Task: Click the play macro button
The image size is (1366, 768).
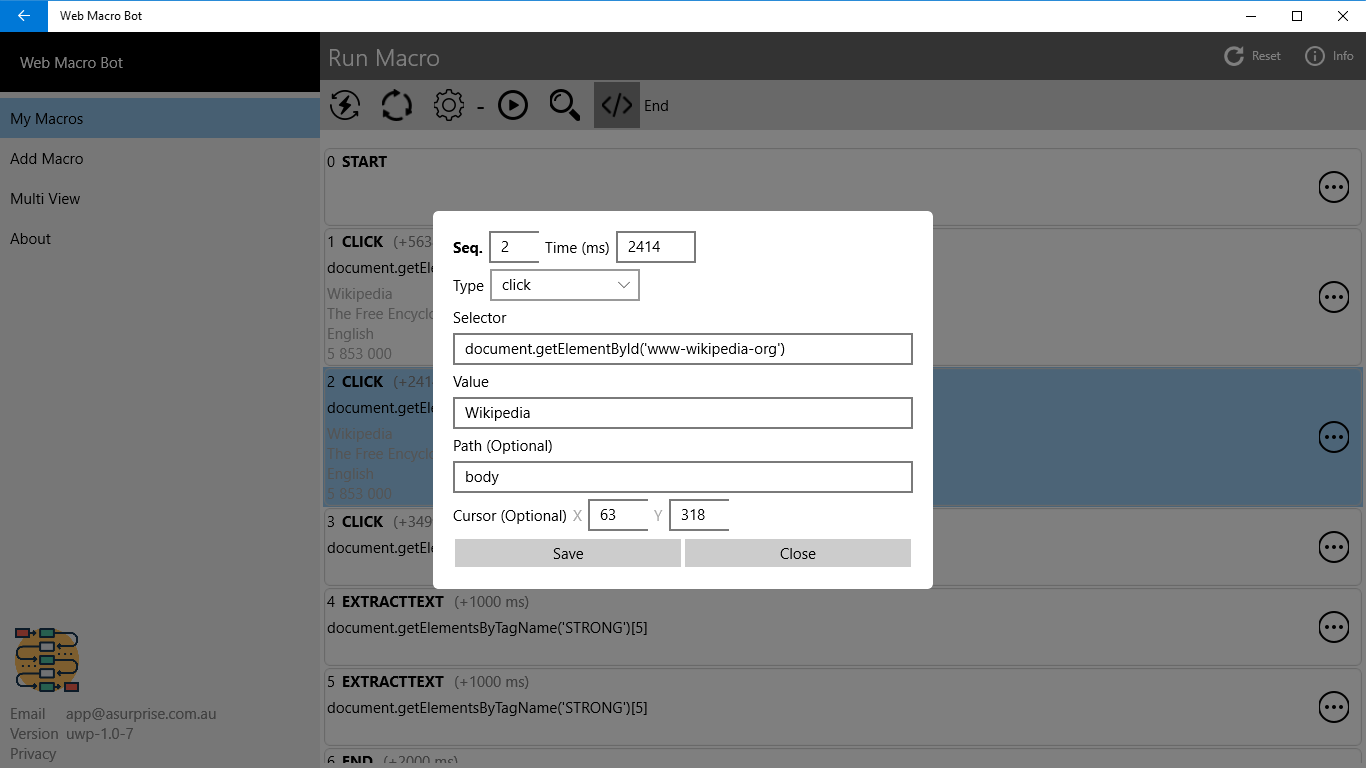Action: point(513,105)
